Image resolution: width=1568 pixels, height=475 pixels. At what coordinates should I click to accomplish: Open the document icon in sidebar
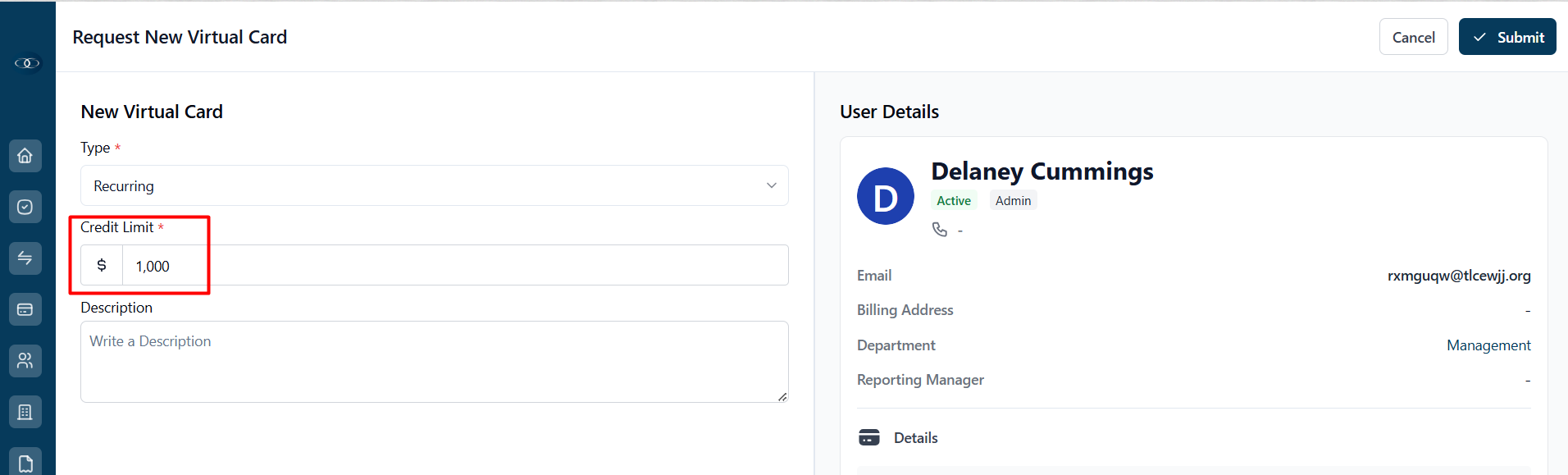25,462
